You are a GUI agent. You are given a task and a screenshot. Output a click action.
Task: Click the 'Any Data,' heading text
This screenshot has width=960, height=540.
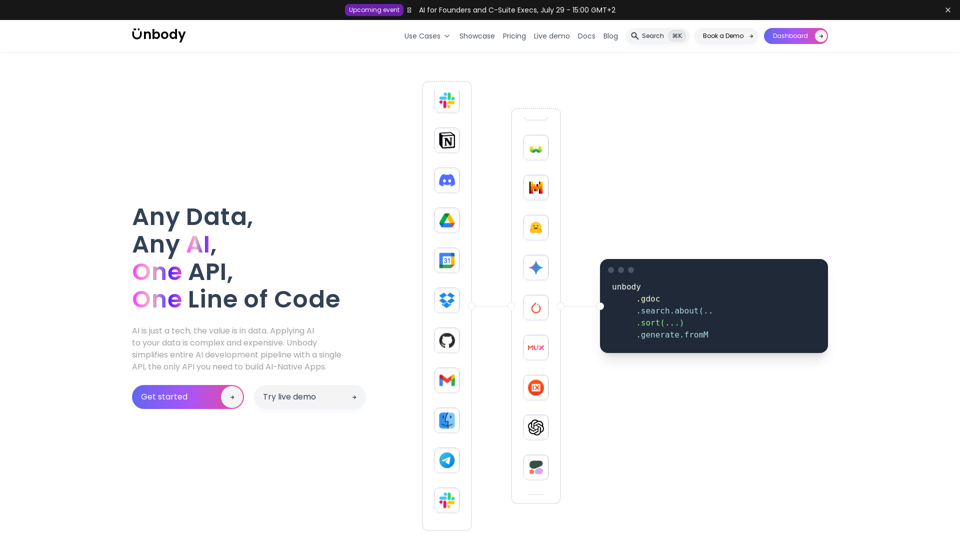tap(192, 217)
